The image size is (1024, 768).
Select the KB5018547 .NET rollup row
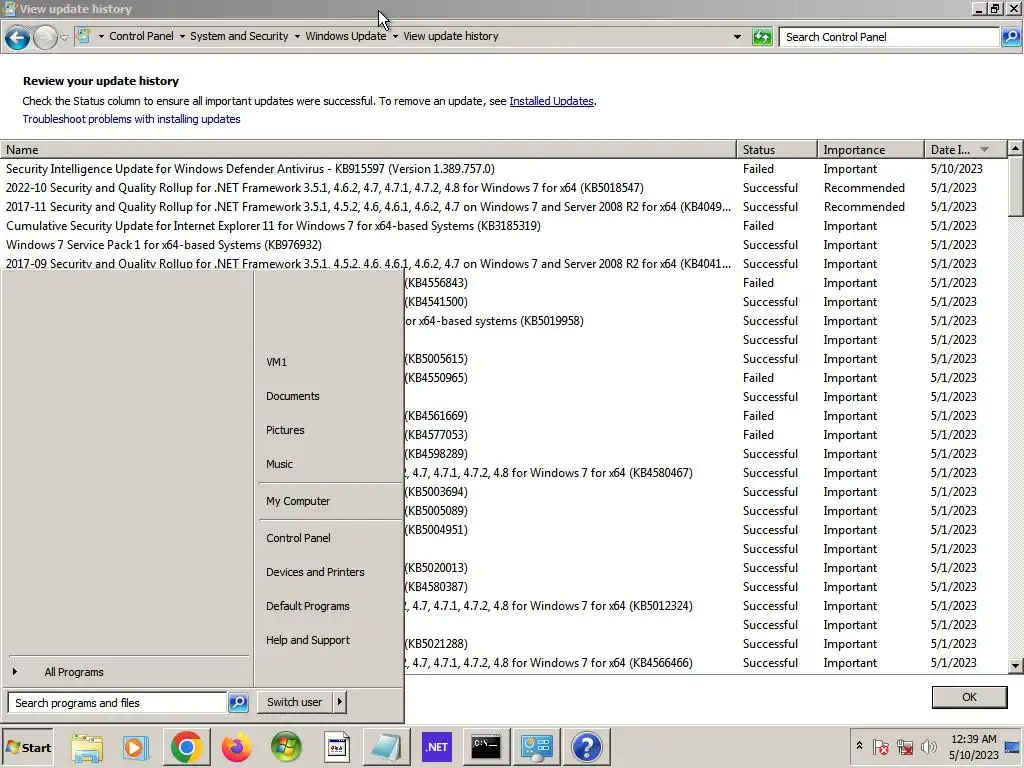point(504,187)
